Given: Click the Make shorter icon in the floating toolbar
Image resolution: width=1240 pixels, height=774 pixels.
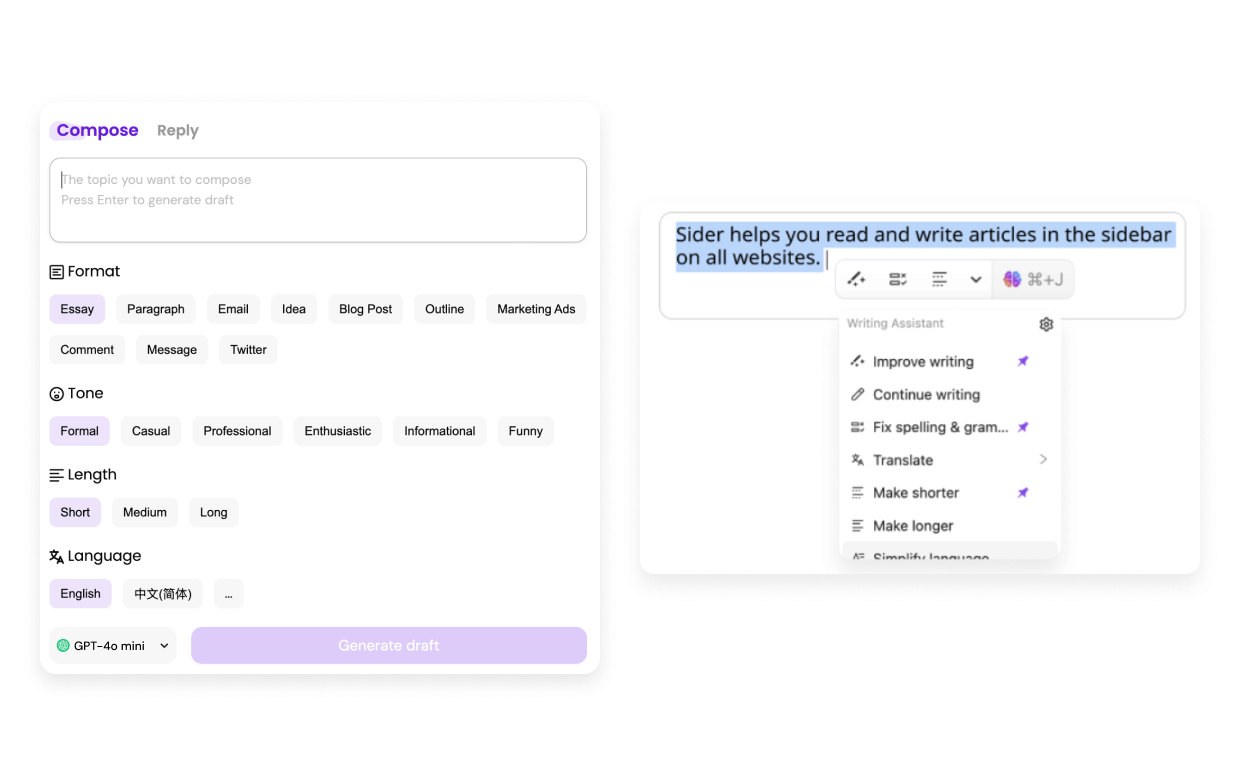Looking at the screenshot, I should point(938,279).
